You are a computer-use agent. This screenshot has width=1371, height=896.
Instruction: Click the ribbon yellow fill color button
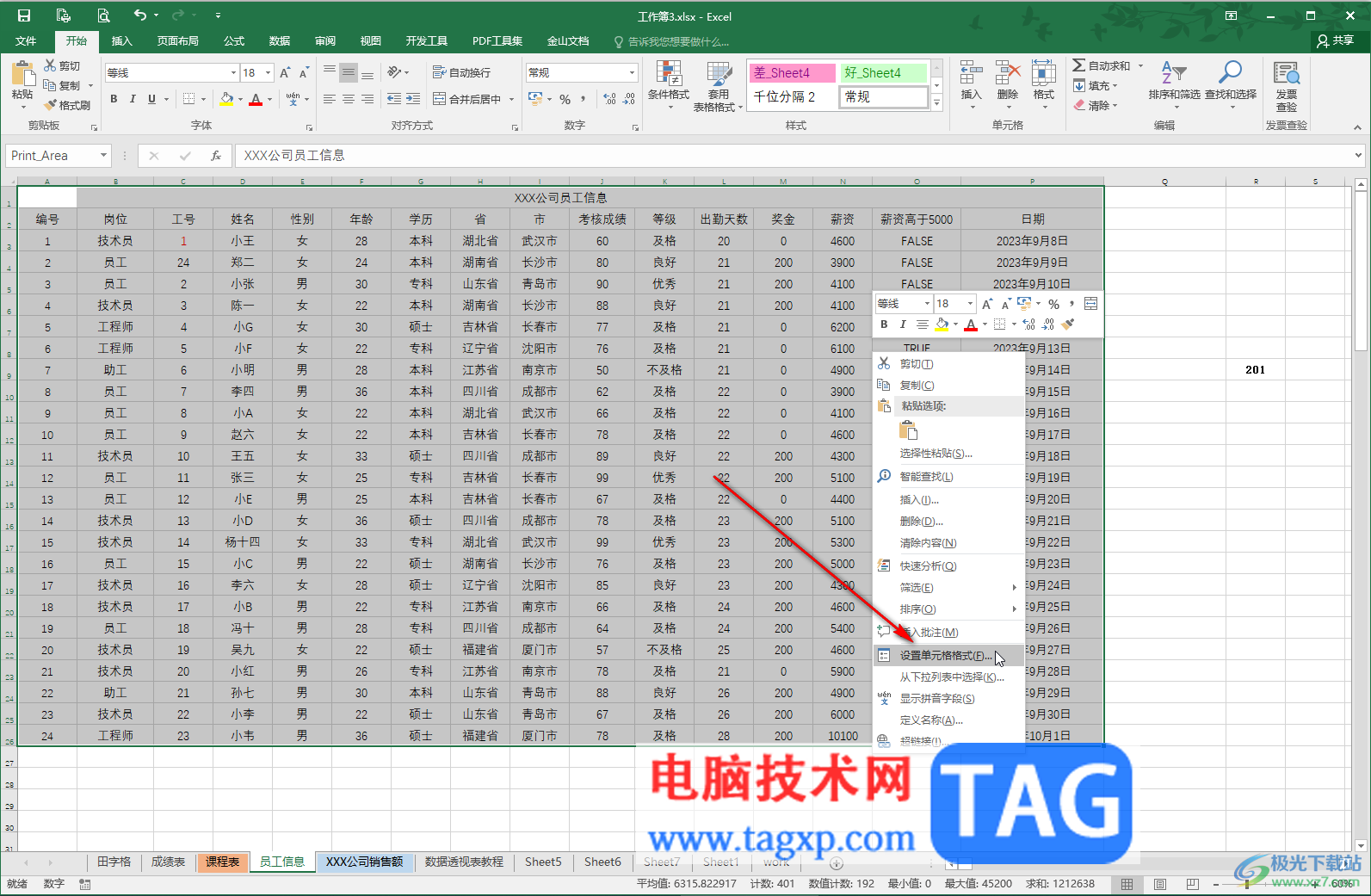click(225, 99)
